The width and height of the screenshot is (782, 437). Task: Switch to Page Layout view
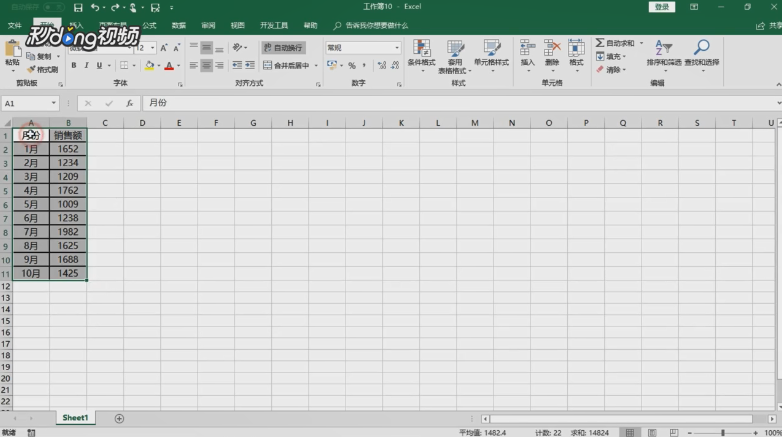(652, 433)
